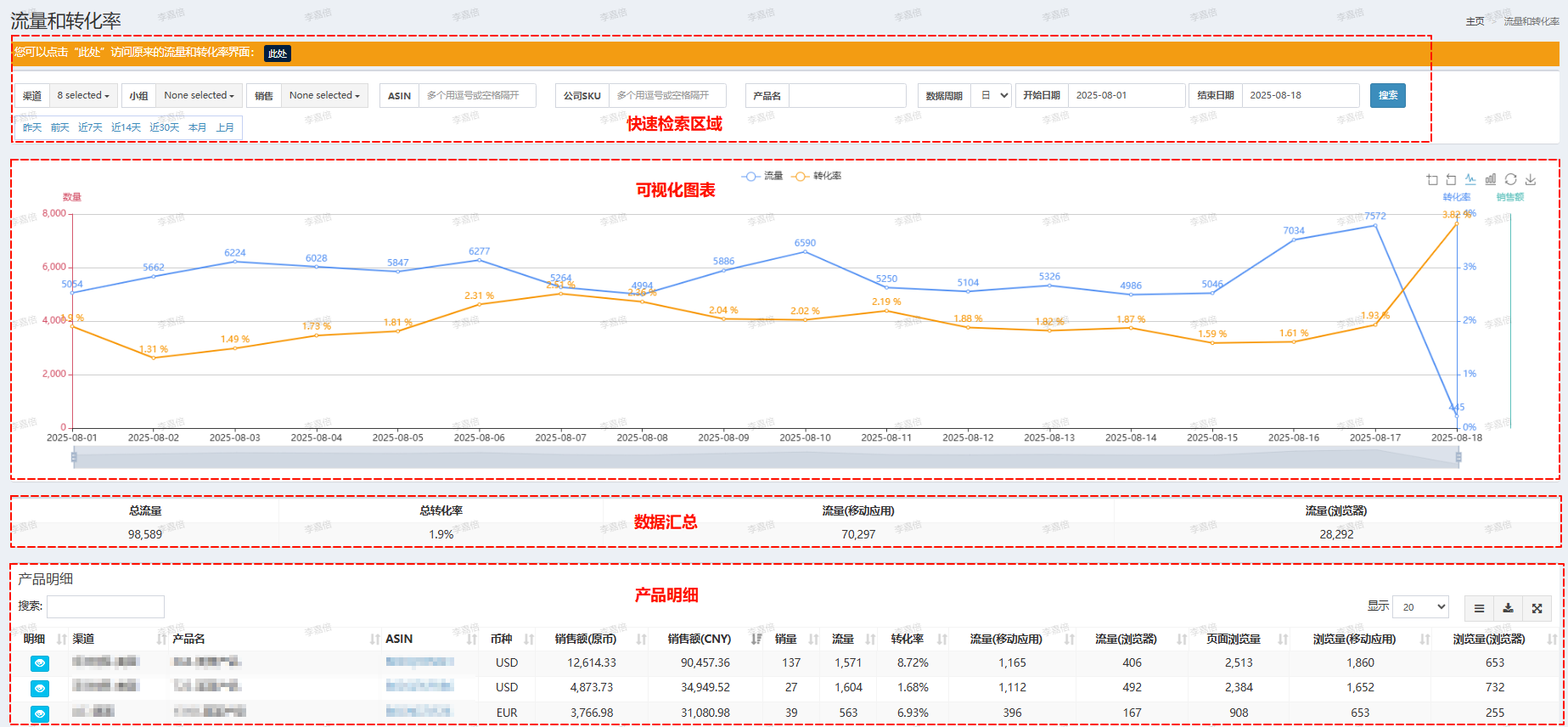
Task: Show details for first product row eye icon
Action: tap(40, 663)
